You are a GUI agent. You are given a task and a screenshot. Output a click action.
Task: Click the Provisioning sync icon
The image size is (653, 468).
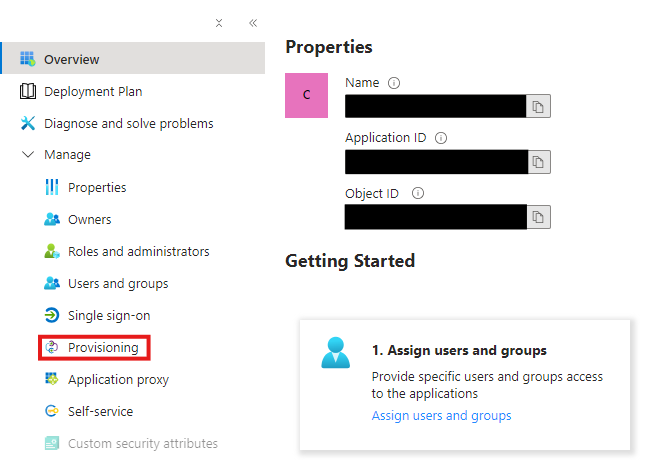(x=52, y=347)
